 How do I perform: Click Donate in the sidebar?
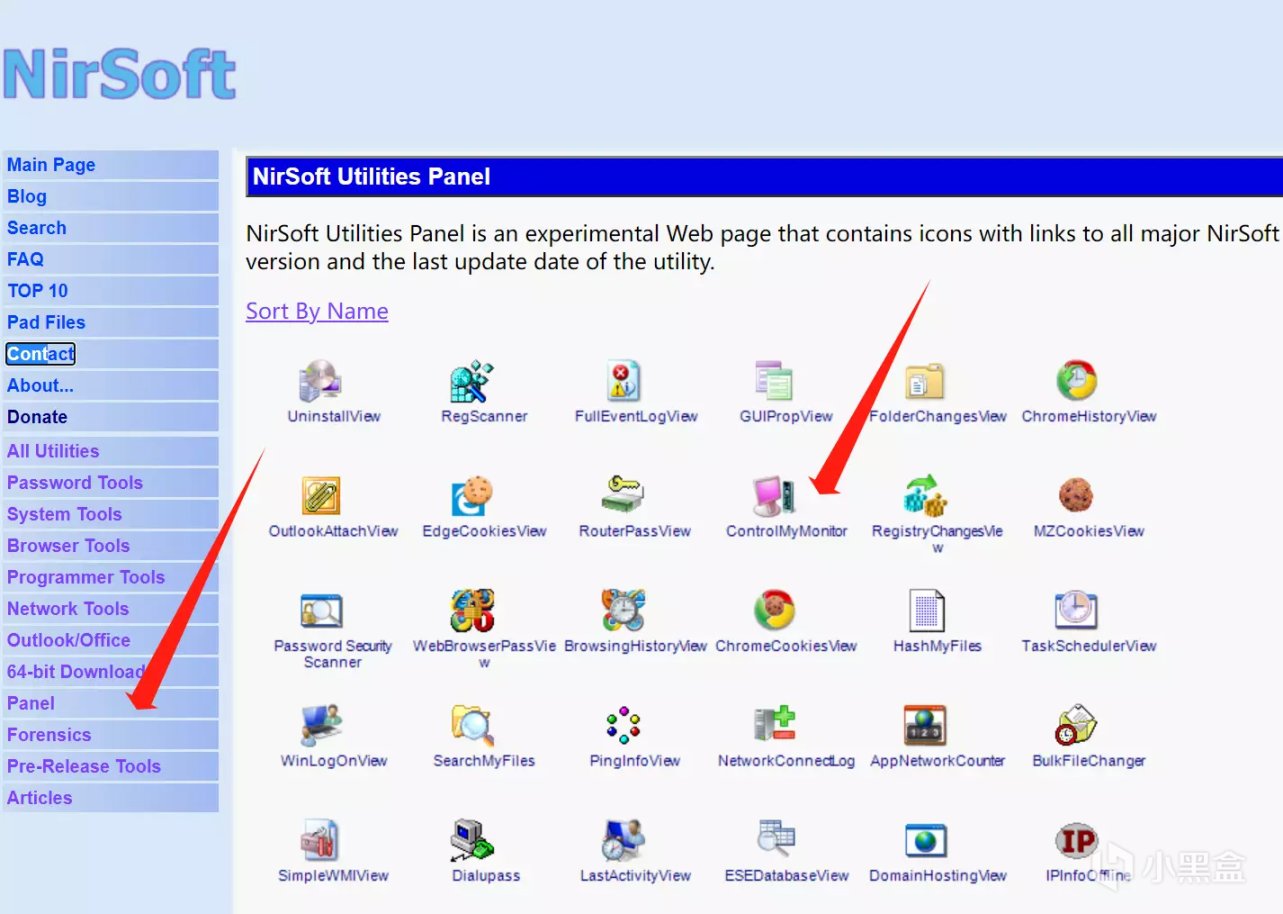pos(110,417)
